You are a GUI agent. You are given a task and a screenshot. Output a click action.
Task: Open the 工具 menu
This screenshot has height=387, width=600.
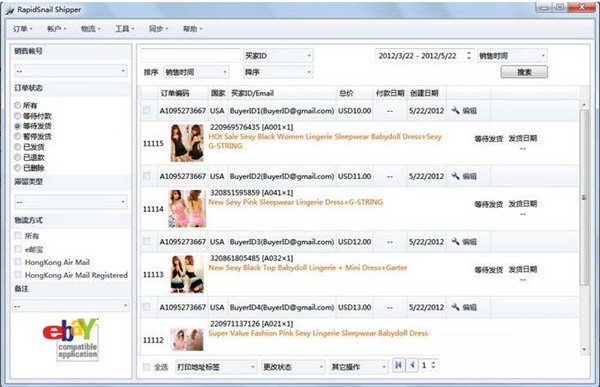(x=125, y=29)
